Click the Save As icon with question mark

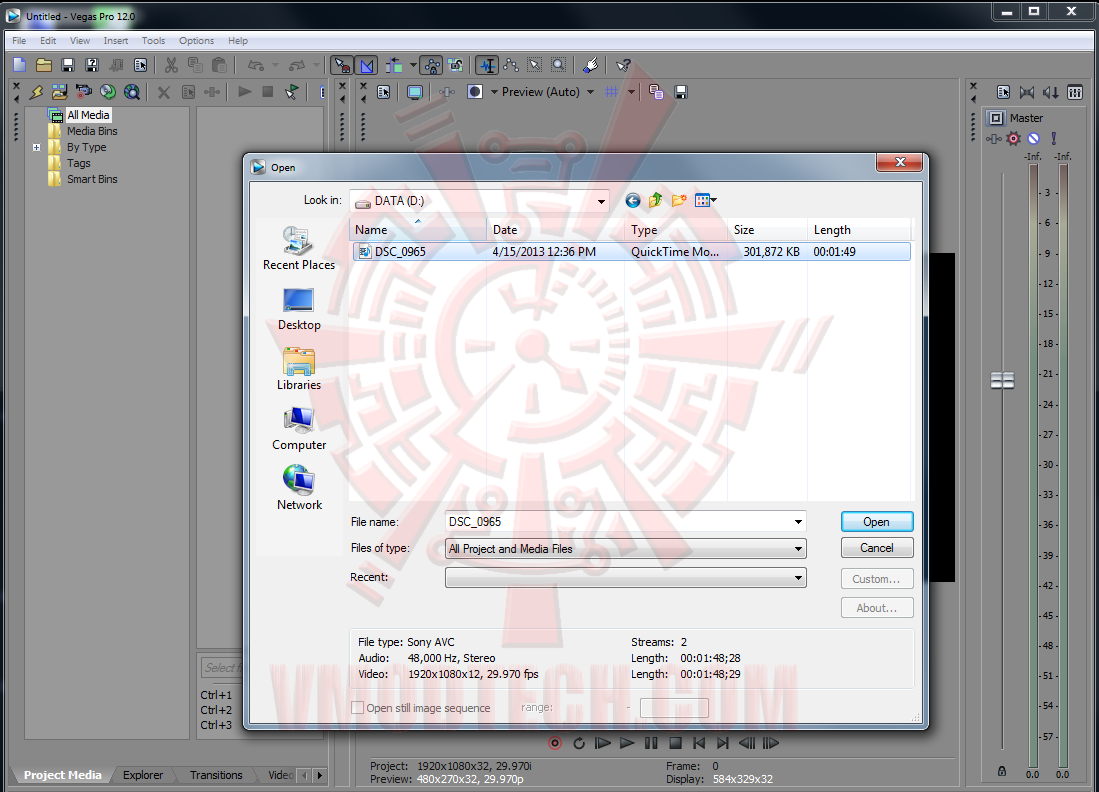(92, 65)
